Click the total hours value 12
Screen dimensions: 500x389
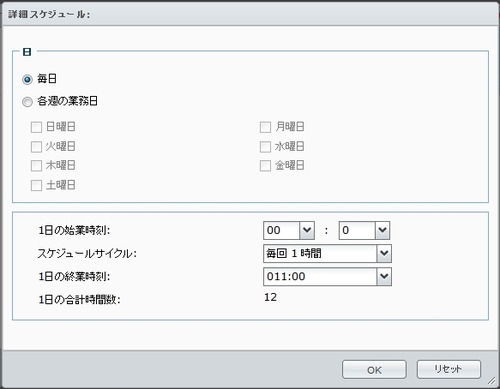(270, 297)
